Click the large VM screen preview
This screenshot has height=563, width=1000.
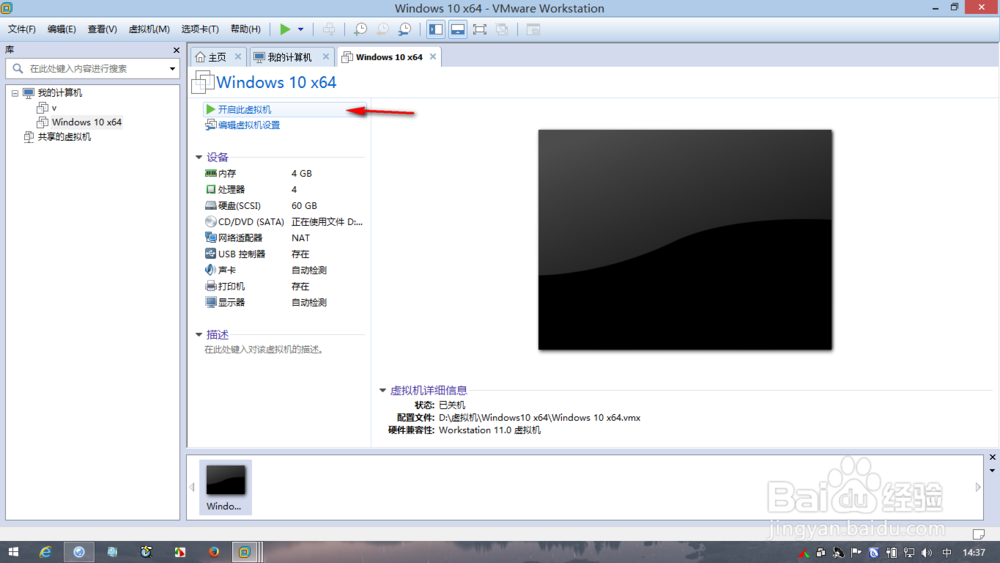[x=685, y=240]
